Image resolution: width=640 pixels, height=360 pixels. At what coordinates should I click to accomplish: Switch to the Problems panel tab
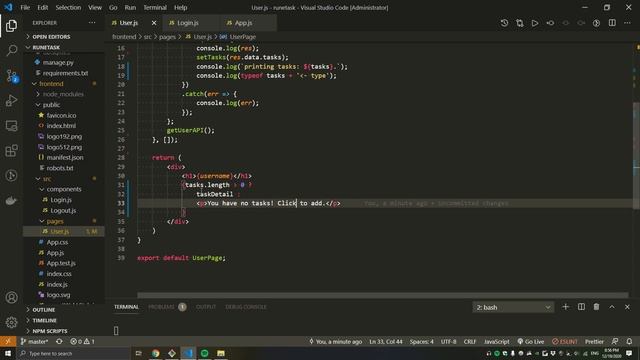[x=167, y=307]
